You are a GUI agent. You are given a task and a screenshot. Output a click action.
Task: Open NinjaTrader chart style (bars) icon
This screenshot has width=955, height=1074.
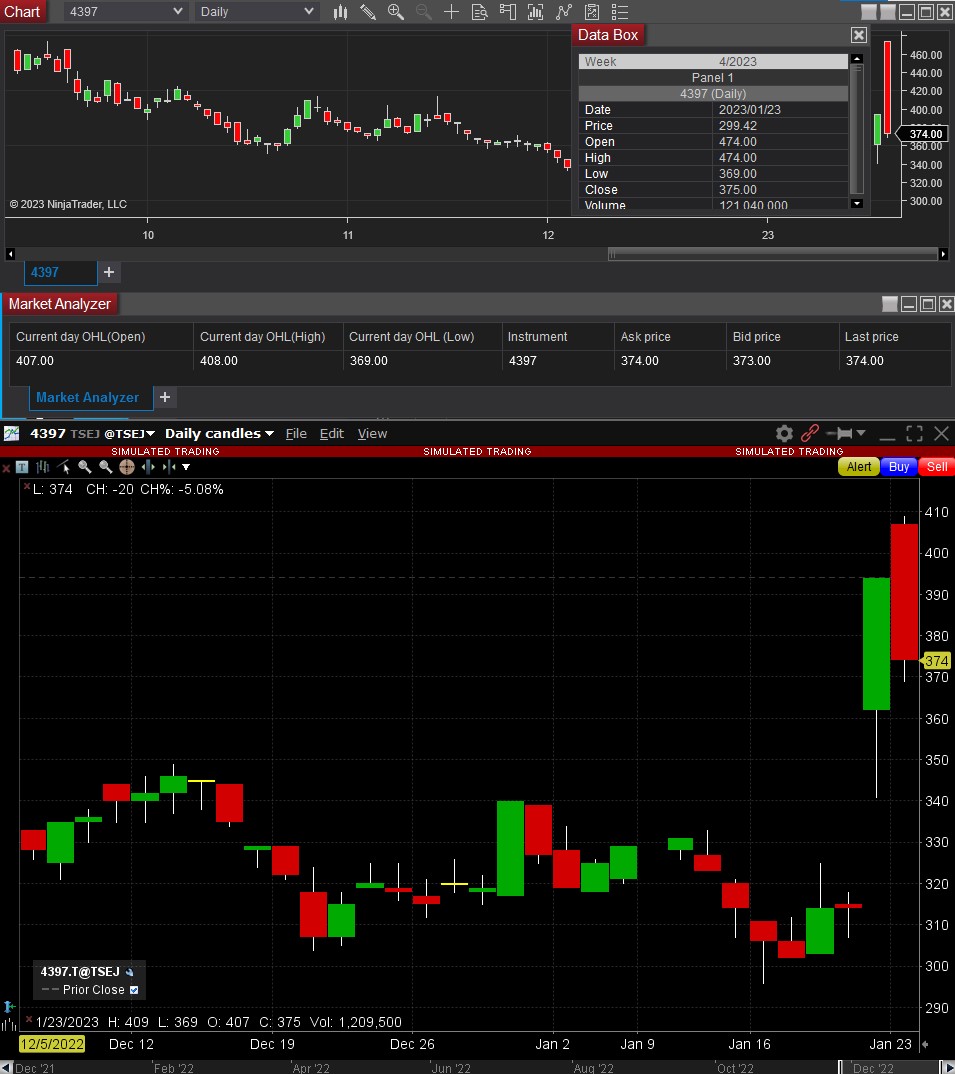[340, 12]
